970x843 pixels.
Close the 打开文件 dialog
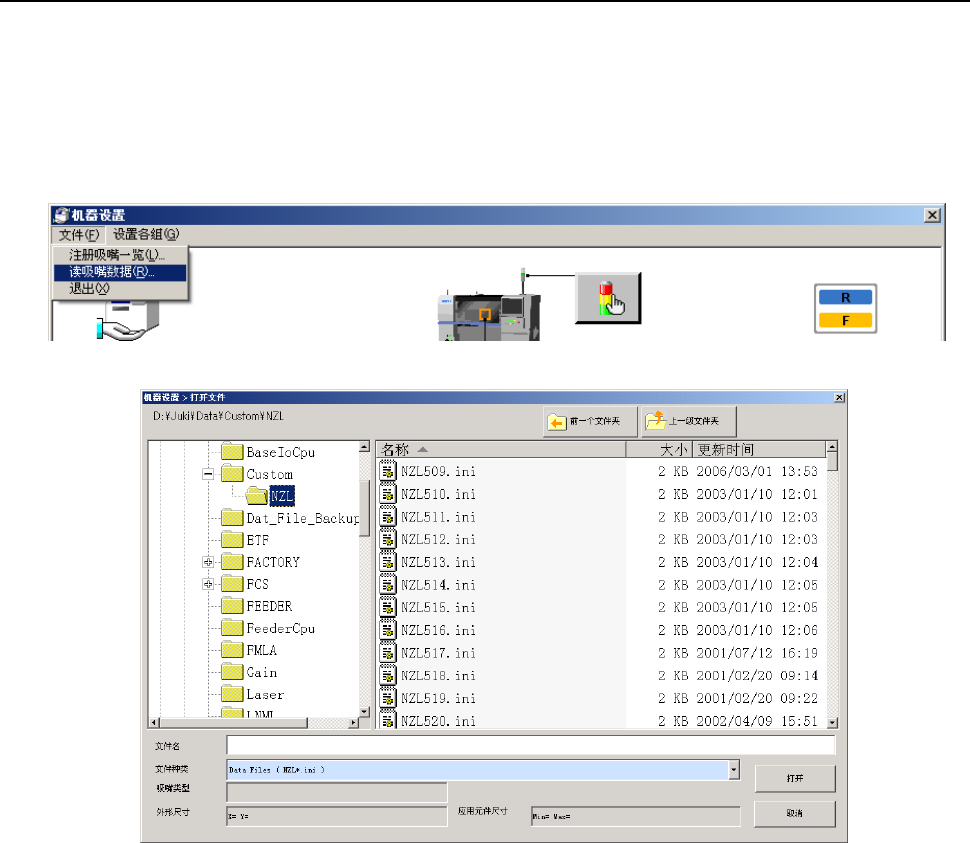tap(839, 398)
